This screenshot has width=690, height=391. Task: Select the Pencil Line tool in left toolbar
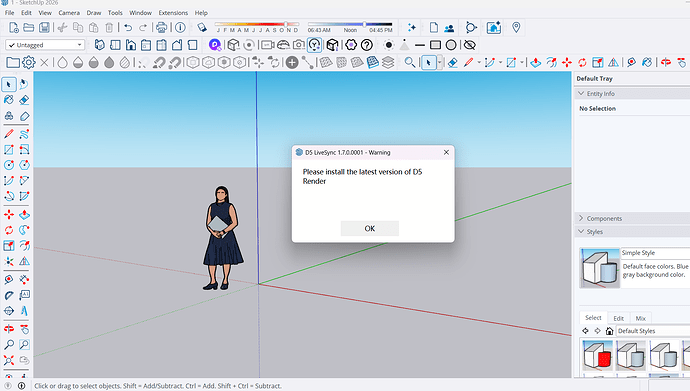(8, 134)
